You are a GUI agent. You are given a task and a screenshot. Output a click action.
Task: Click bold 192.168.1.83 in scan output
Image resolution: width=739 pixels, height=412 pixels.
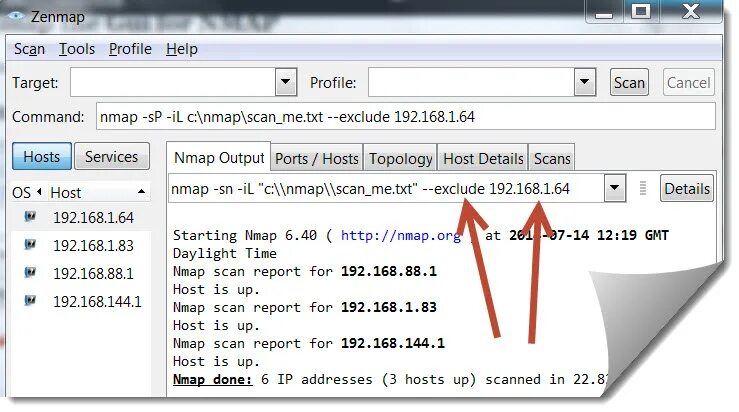click(x=389, y=307)
